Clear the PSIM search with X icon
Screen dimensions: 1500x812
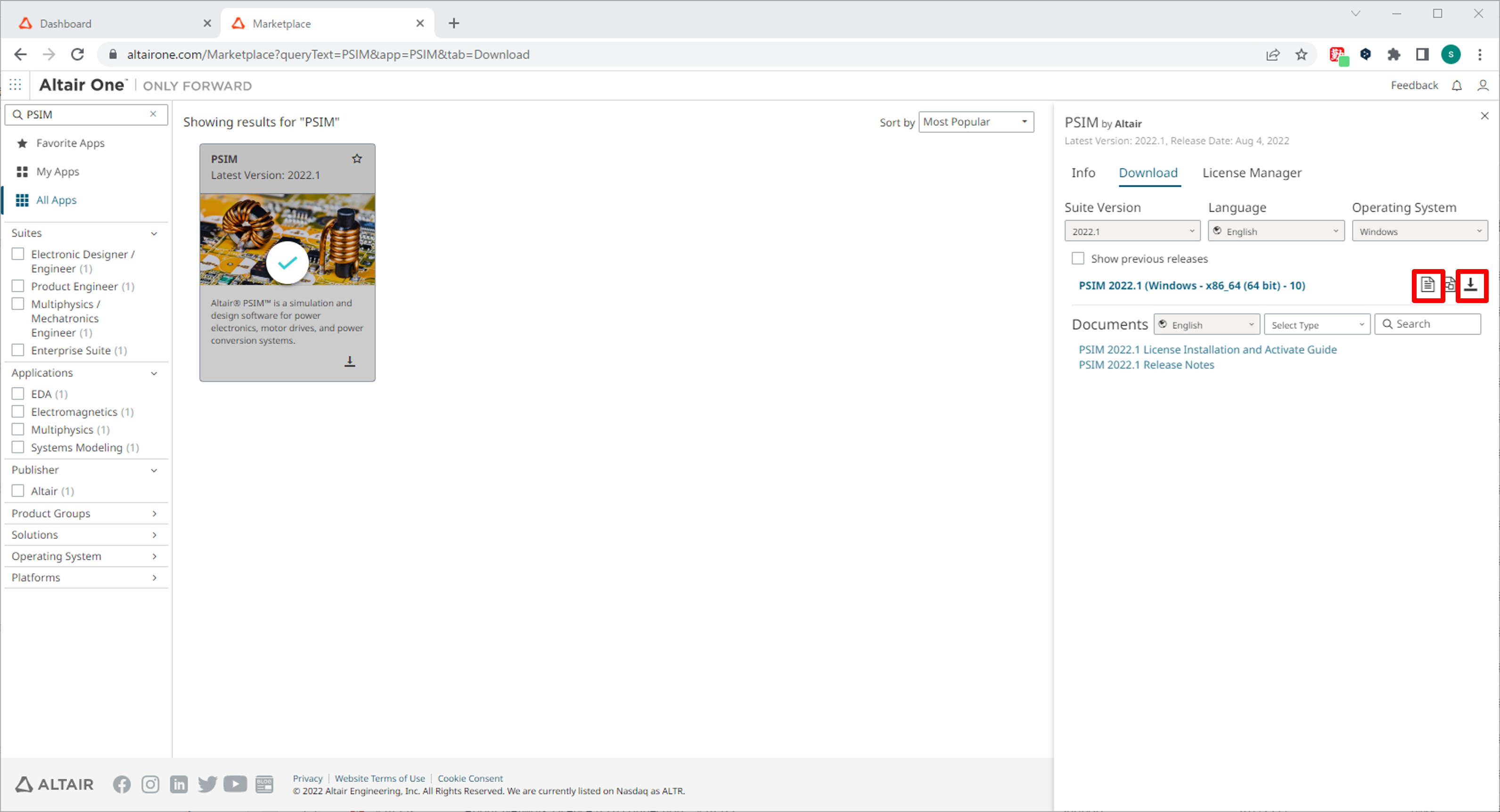[x=153, y=114]
